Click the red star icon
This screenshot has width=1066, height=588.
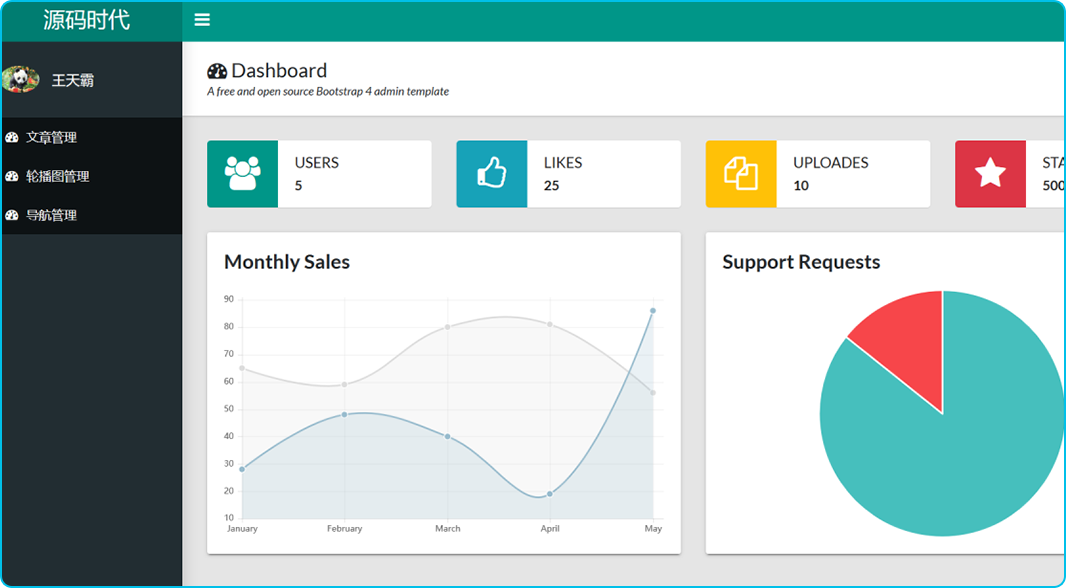(990, 174)
